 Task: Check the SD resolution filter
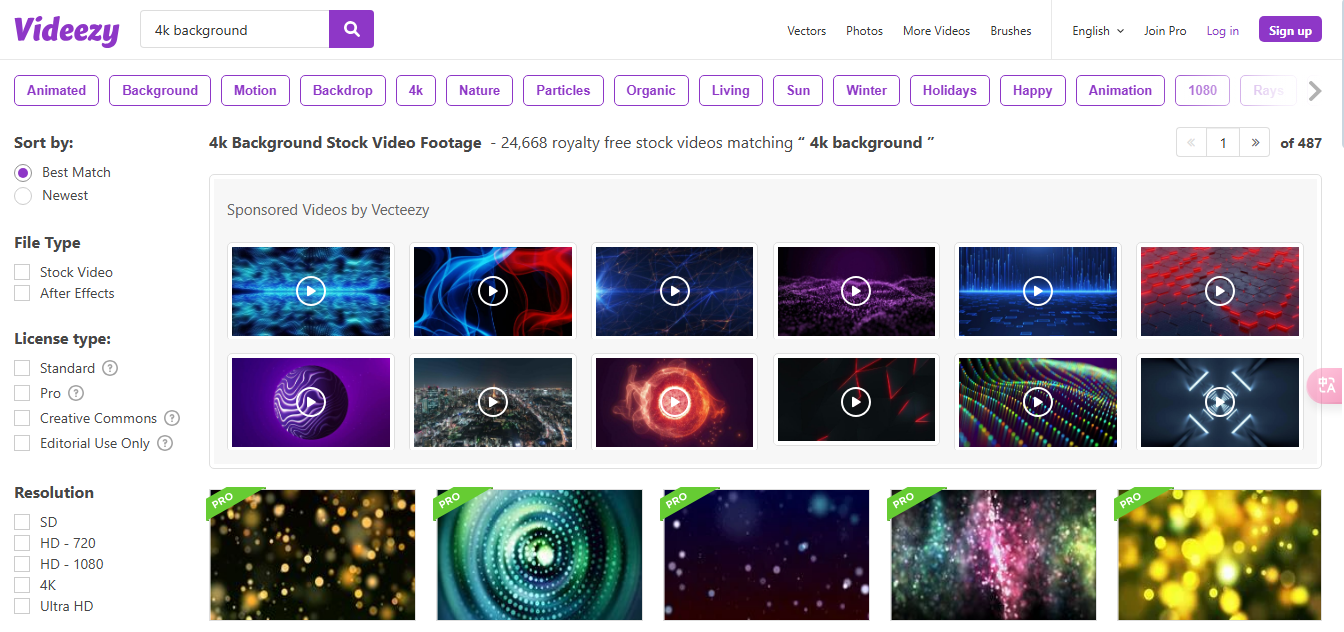pyautogui.click(x=22, y=522)
